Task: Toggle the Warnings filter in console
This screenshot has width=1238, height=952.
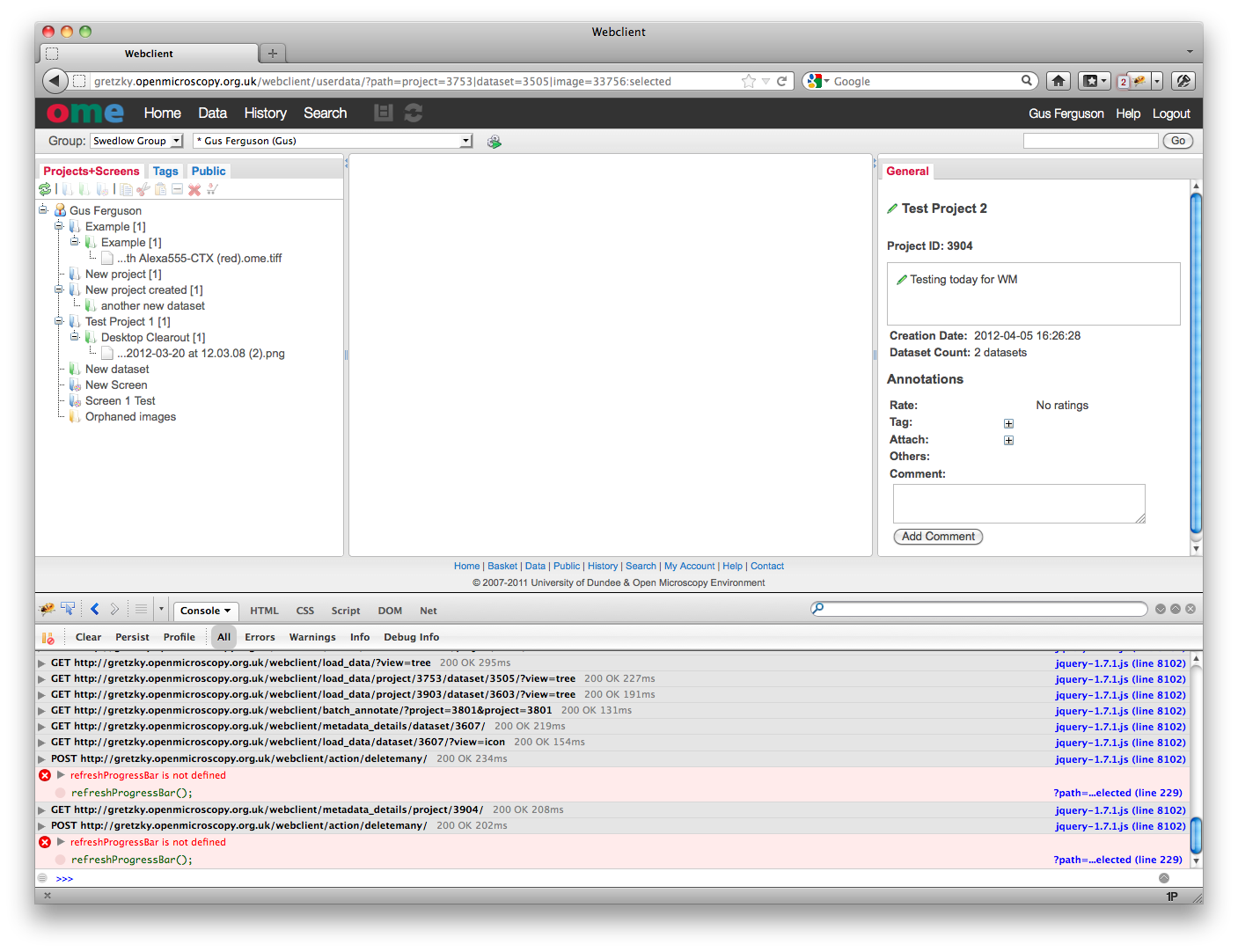Action: click(312, 637)
